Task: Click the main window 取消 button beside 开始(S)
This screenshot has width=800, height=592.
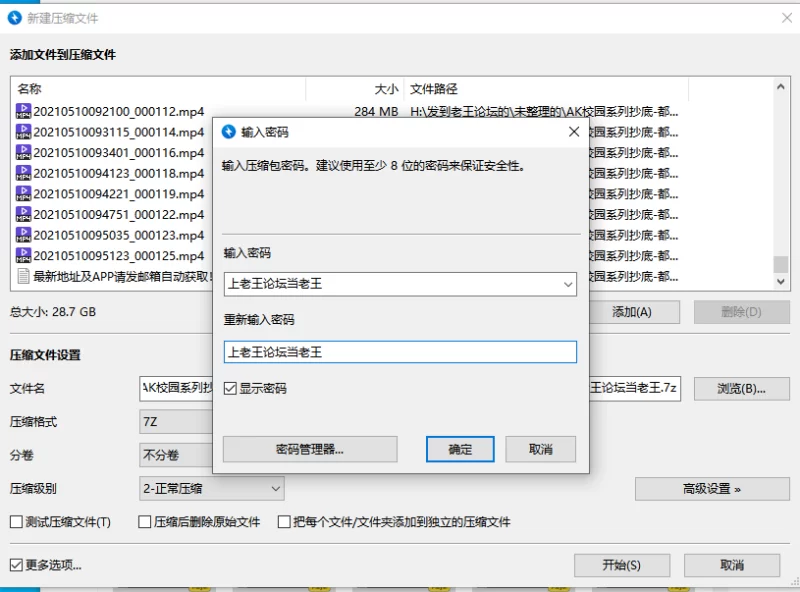Action: 732,565
